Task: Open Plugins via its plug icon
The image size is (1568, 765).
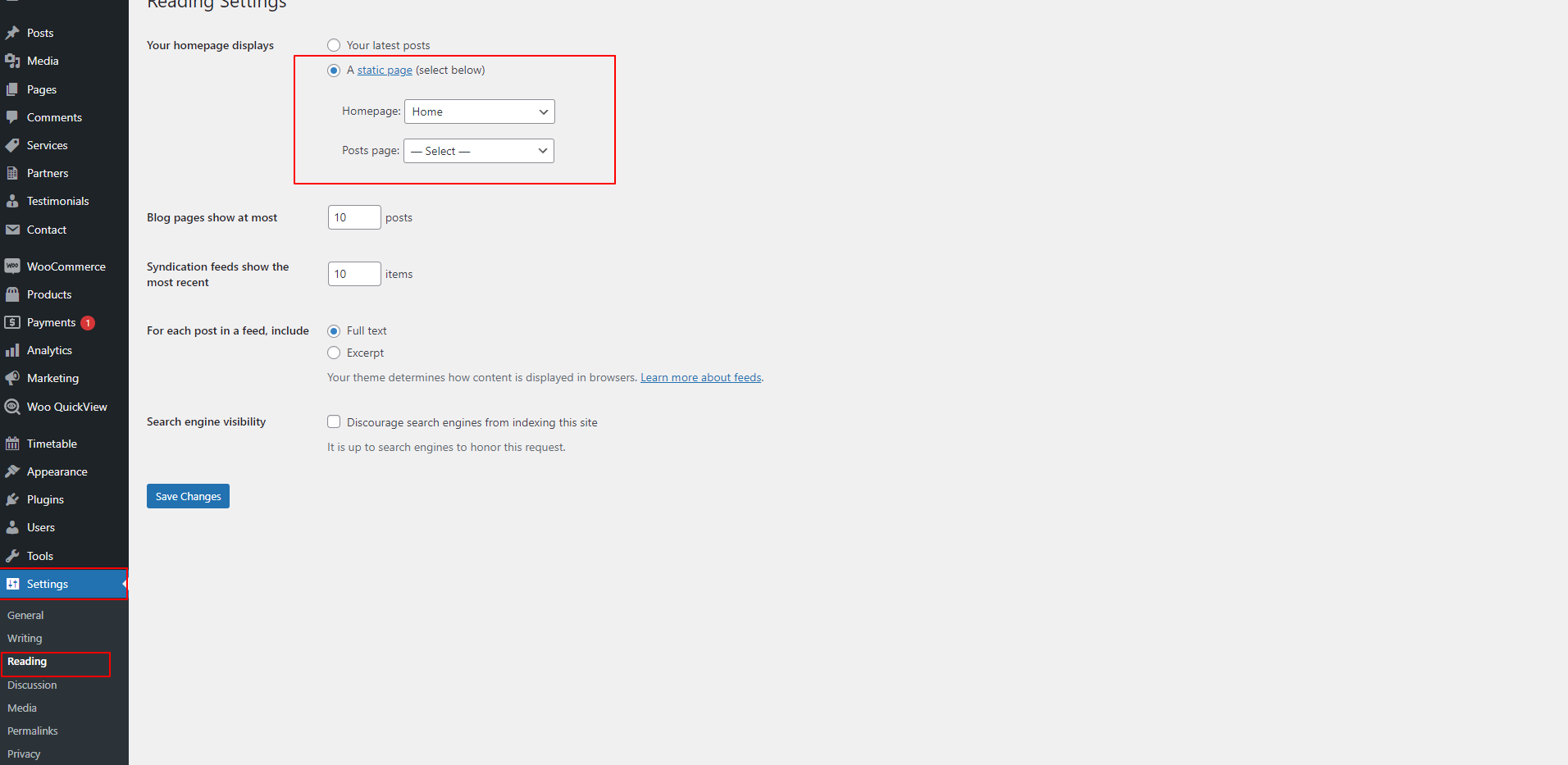Action: pyautogui.click(x=12, y=499)
